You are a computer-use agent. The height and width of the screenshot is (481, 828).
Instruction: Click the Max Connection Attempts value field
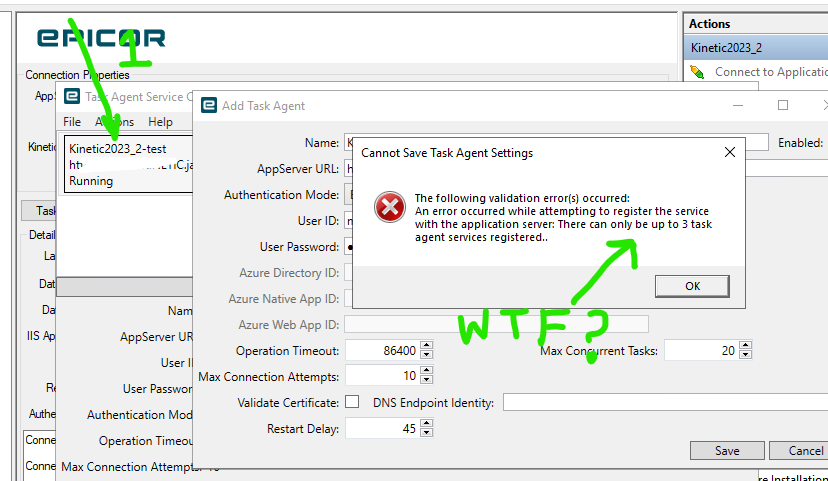click(x=383, y=376)
